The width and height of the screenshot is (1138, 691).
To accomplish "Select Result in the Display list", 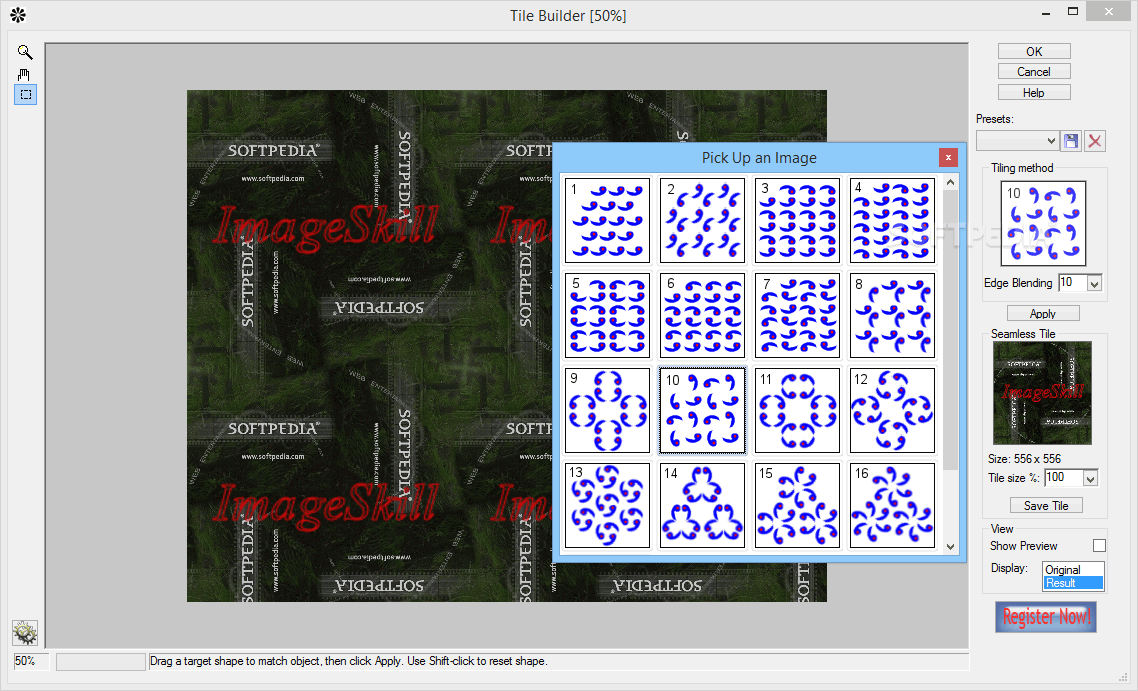I will pos(1073,583).
